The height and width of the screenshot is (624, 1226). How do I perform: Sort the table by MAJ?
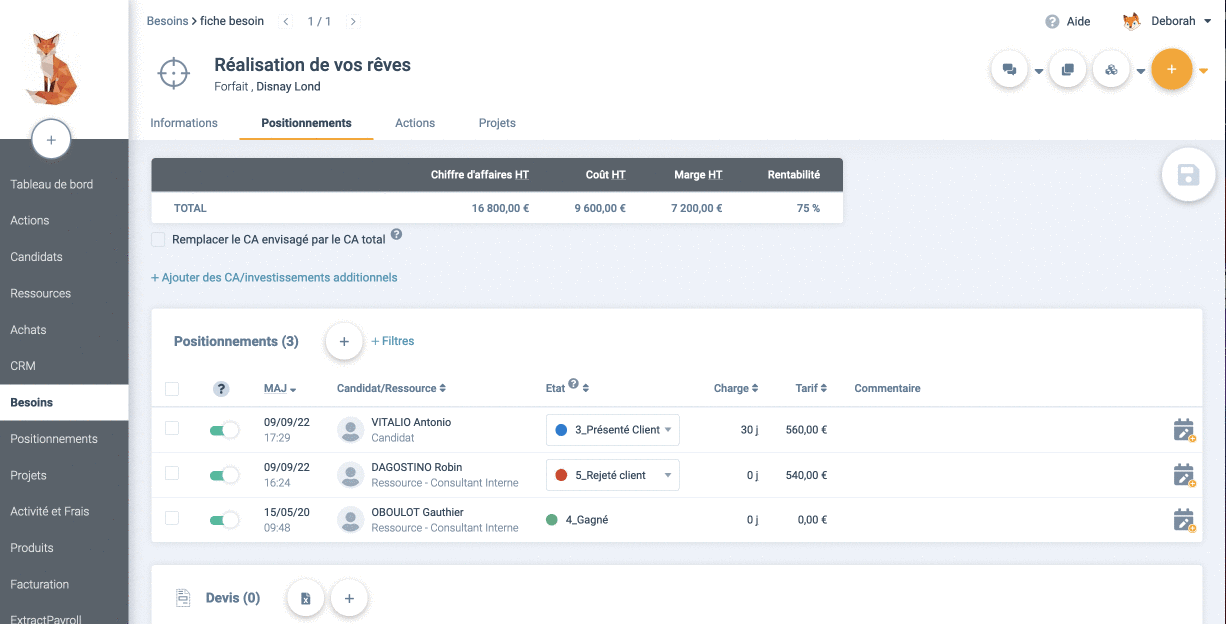coord(279,388)
